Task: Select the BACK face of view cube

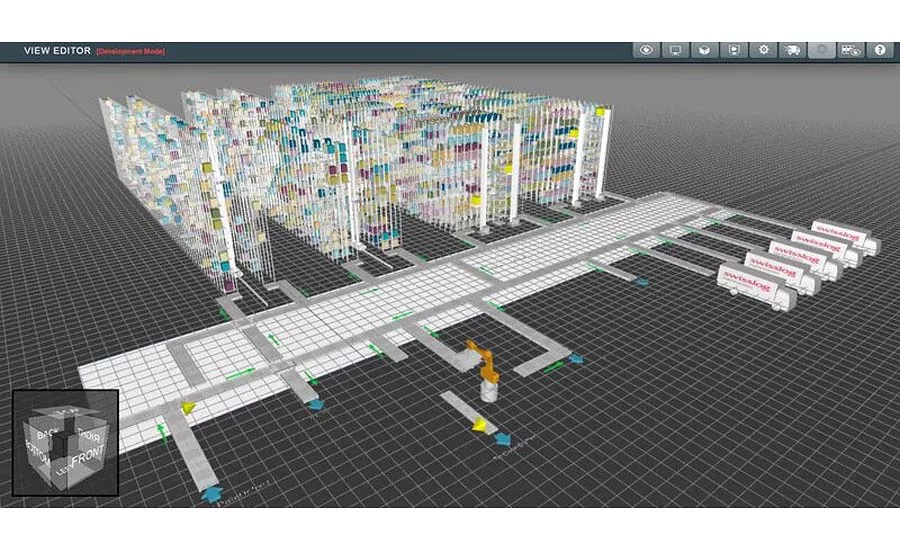Action: tap(46, 433)
